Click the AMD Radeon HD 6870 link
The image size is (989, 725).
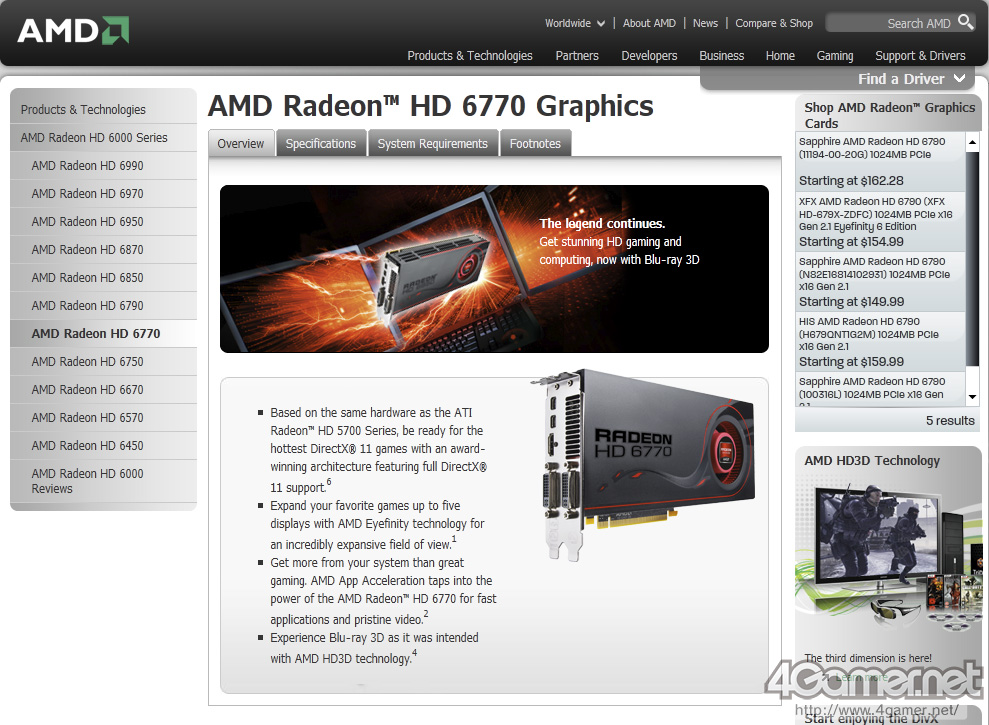click(87, 250)
